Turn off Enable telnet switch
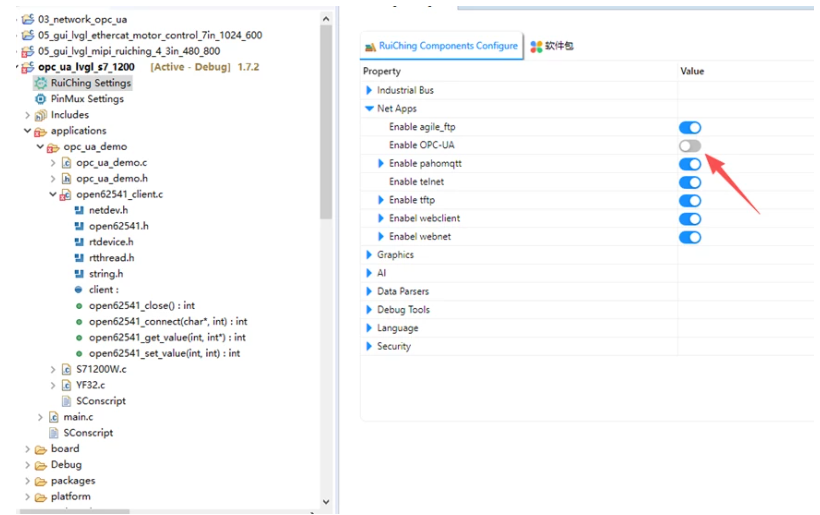 (689, 182)
